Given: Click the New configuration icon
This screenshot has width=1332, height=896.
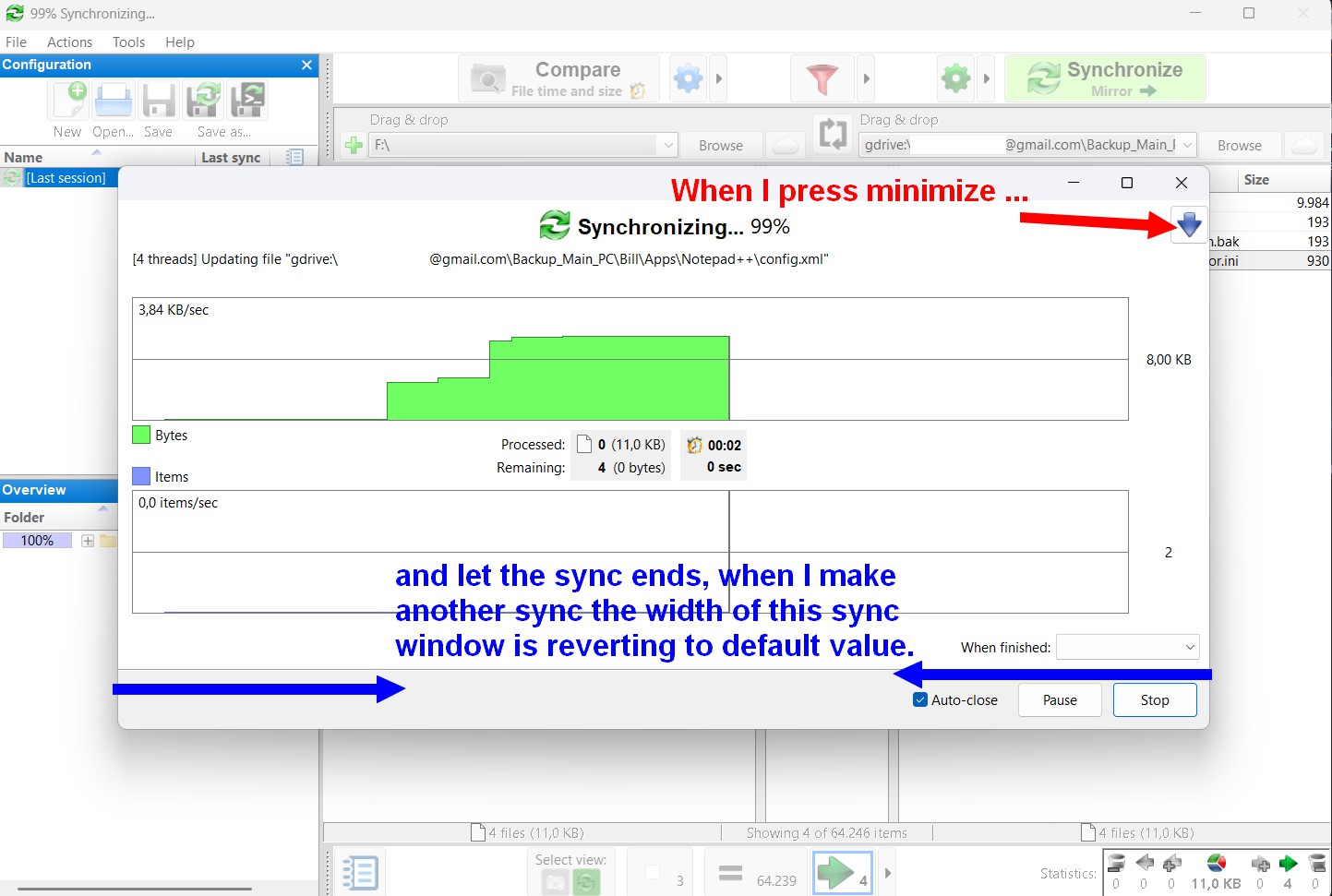Looking at the screenshot, I should coord(69,101).
